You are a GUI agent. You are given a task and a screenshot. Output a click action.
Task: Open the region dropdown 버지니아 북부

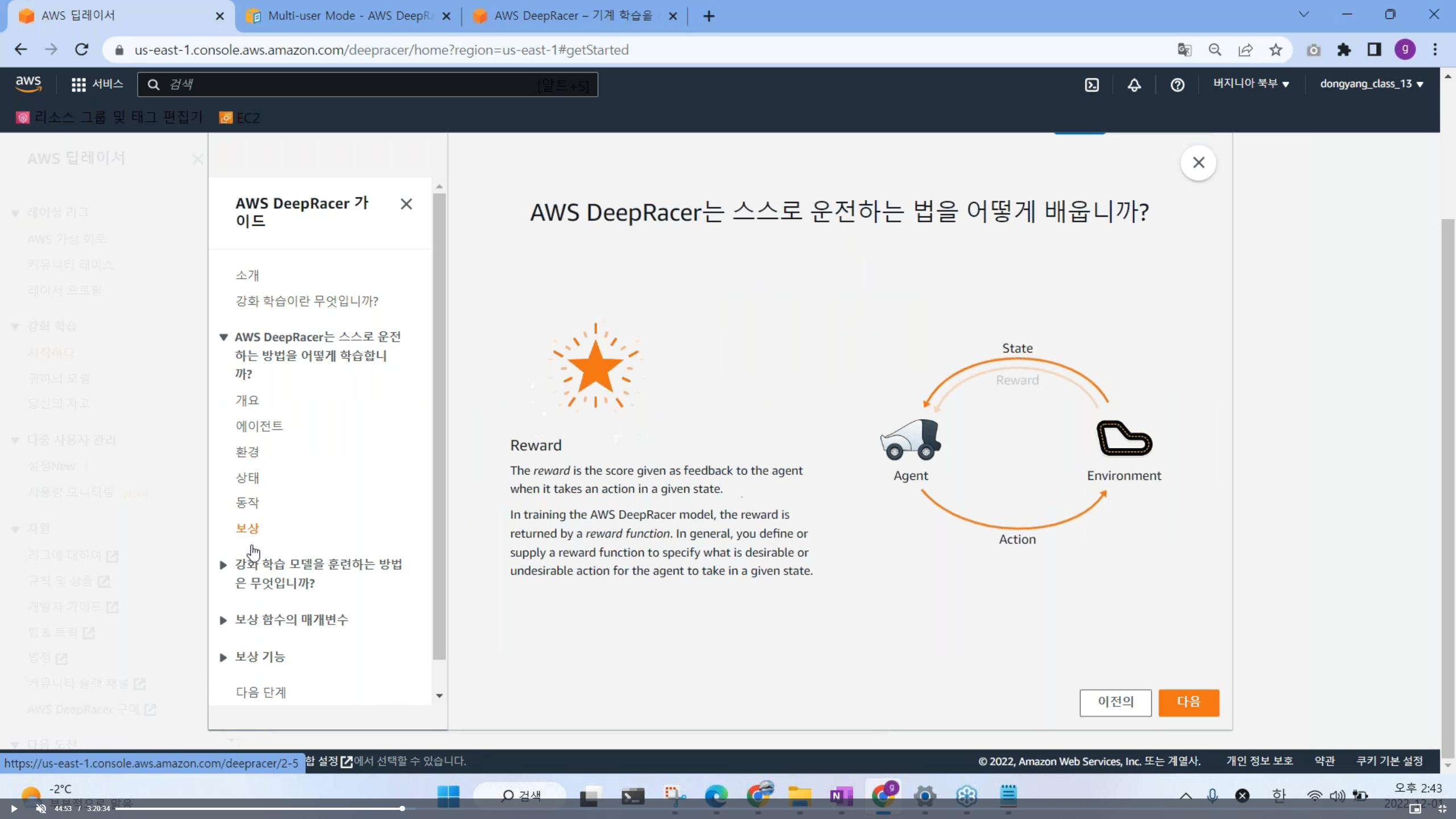[1251, 84]
